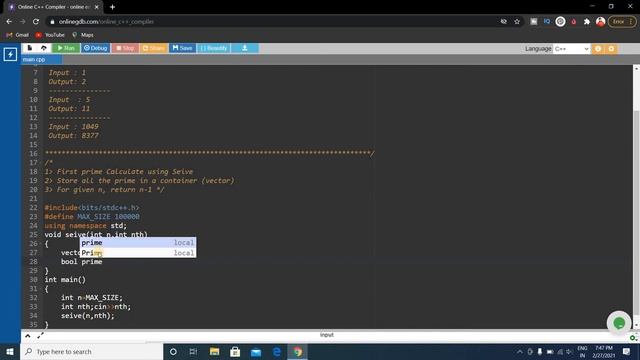Open the Windows Start menu

point(10,351)
